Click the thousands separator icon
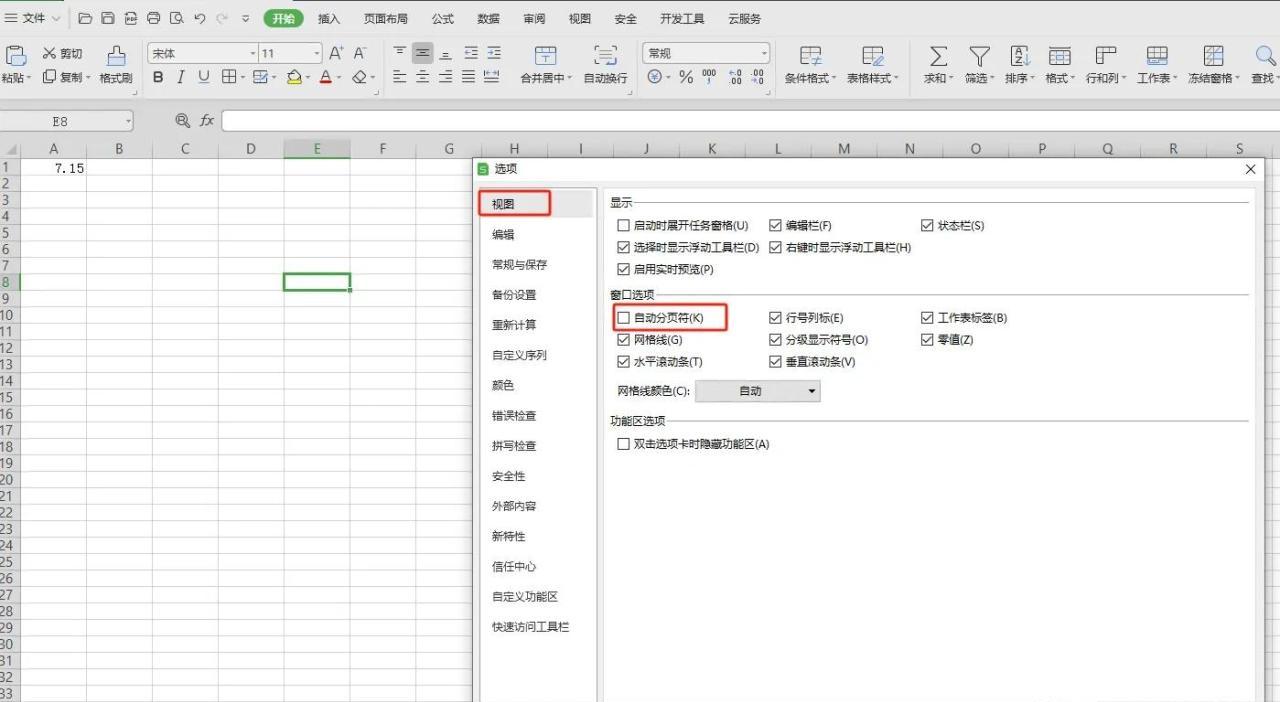Viewport: 1280px width, 702px height. tap(709, 77)
